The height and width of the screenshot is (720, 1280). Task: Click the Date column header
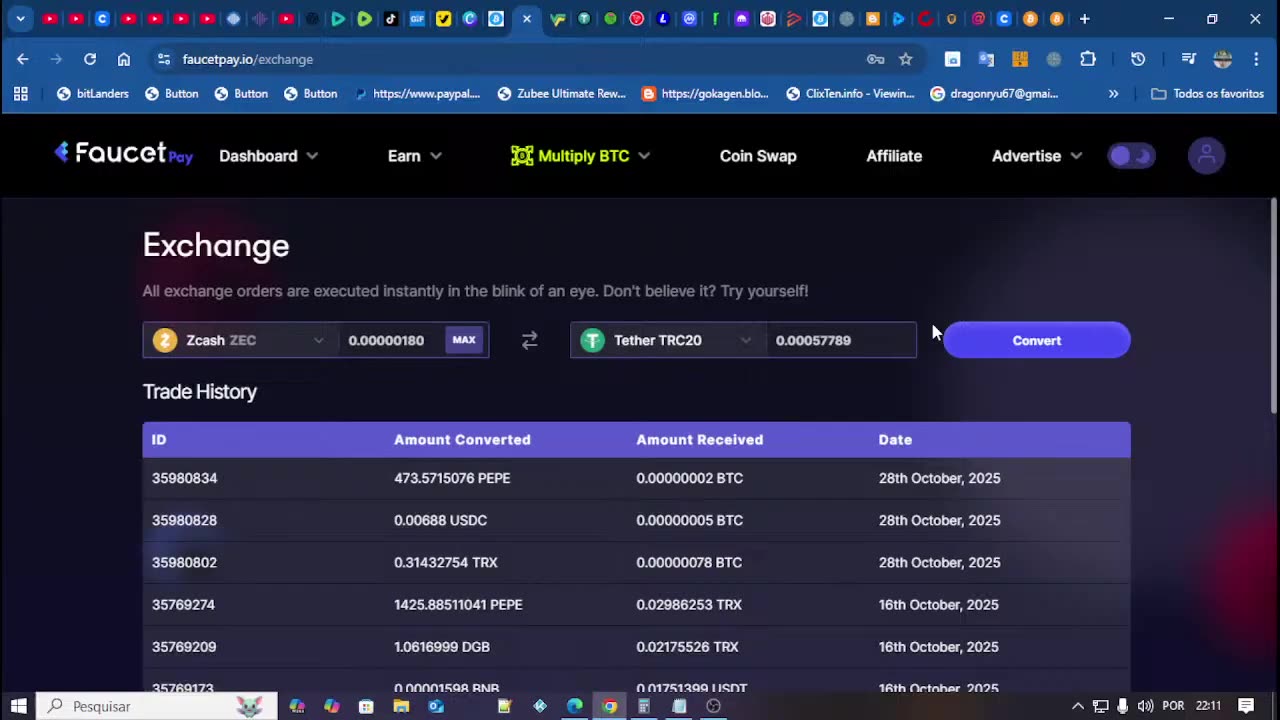[895, 440]
